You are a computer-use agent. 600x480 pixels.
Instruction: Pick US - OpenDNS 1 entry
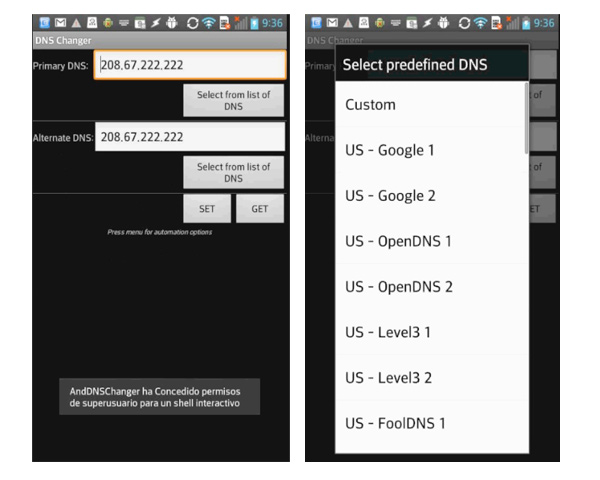(x=432, y=241)
